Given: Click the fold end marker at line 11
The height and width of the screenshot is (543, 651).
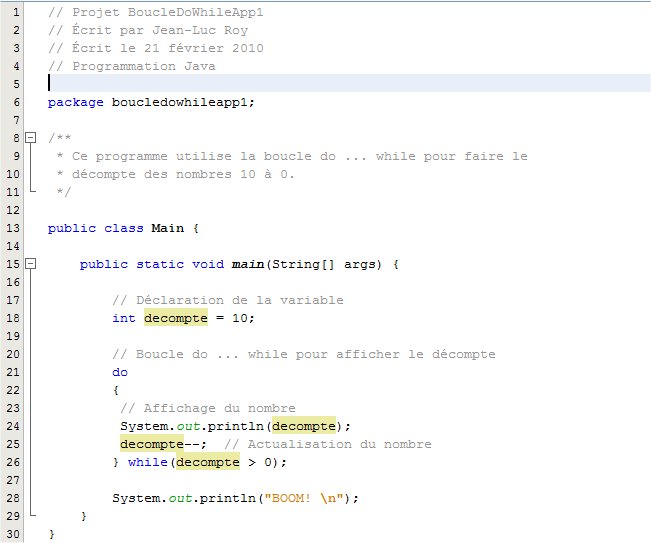Looking at the screenshot, I should click(x=32, y=189).
